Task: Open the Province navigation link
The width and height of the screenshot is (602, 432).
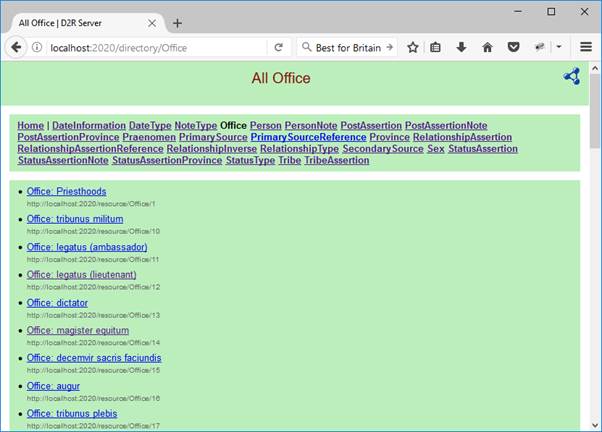Action: point(389,137)
